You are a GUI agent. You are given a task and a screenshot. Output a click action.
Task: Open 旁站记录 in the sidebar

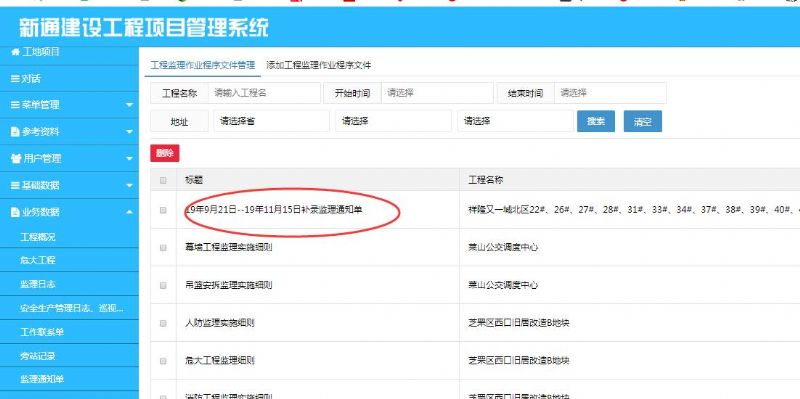(x=38, y=356)
